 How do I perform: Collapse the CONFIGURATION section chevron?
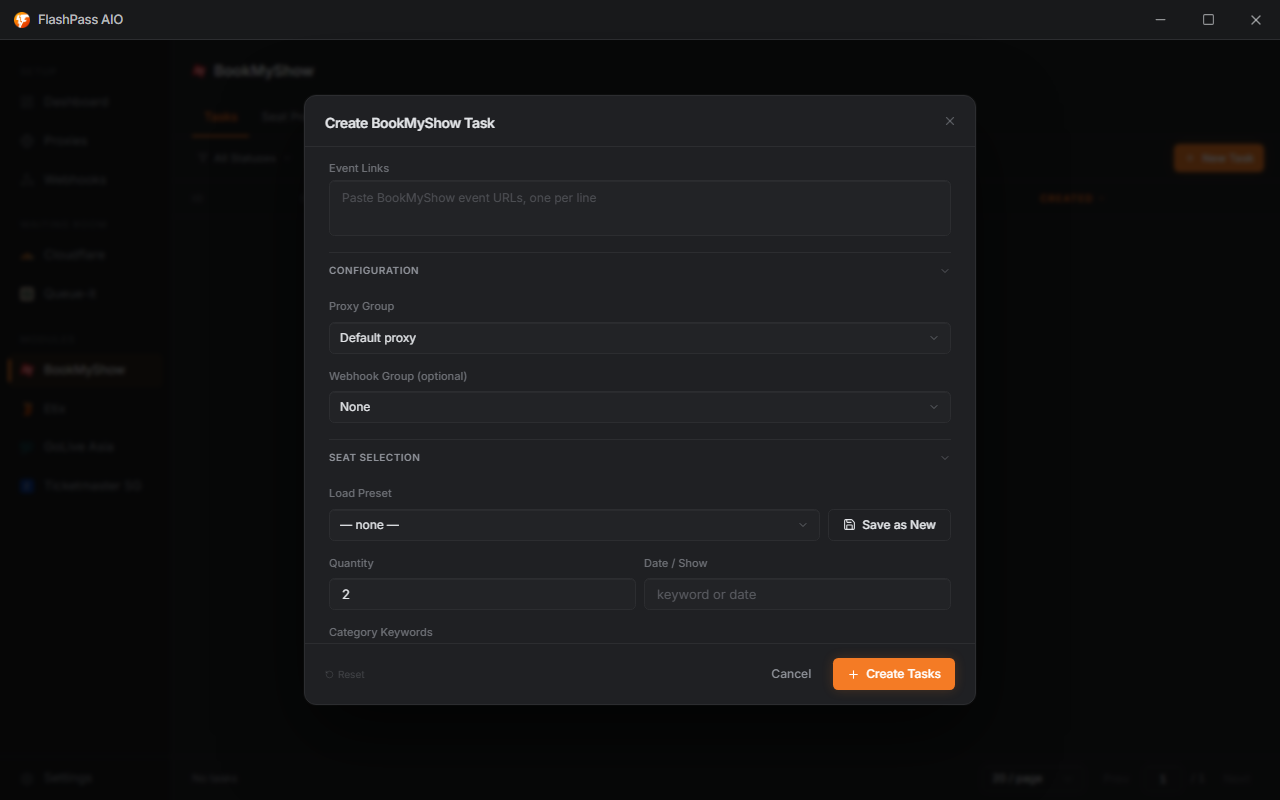tap(945, 271)
